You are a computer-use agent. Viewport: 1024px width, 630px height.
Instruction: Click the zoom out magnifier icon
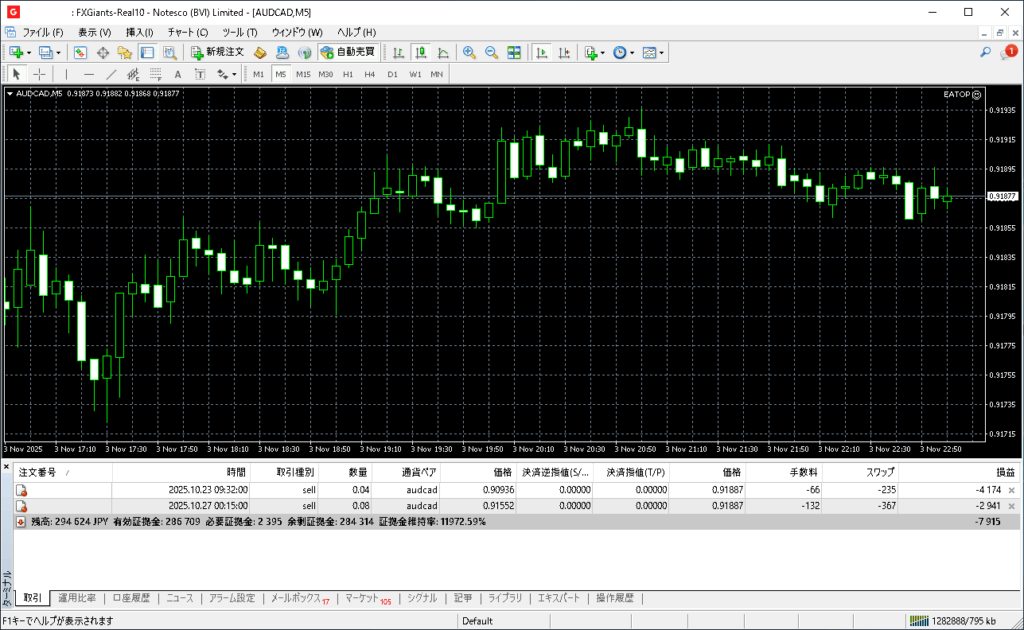click(491, 52)
